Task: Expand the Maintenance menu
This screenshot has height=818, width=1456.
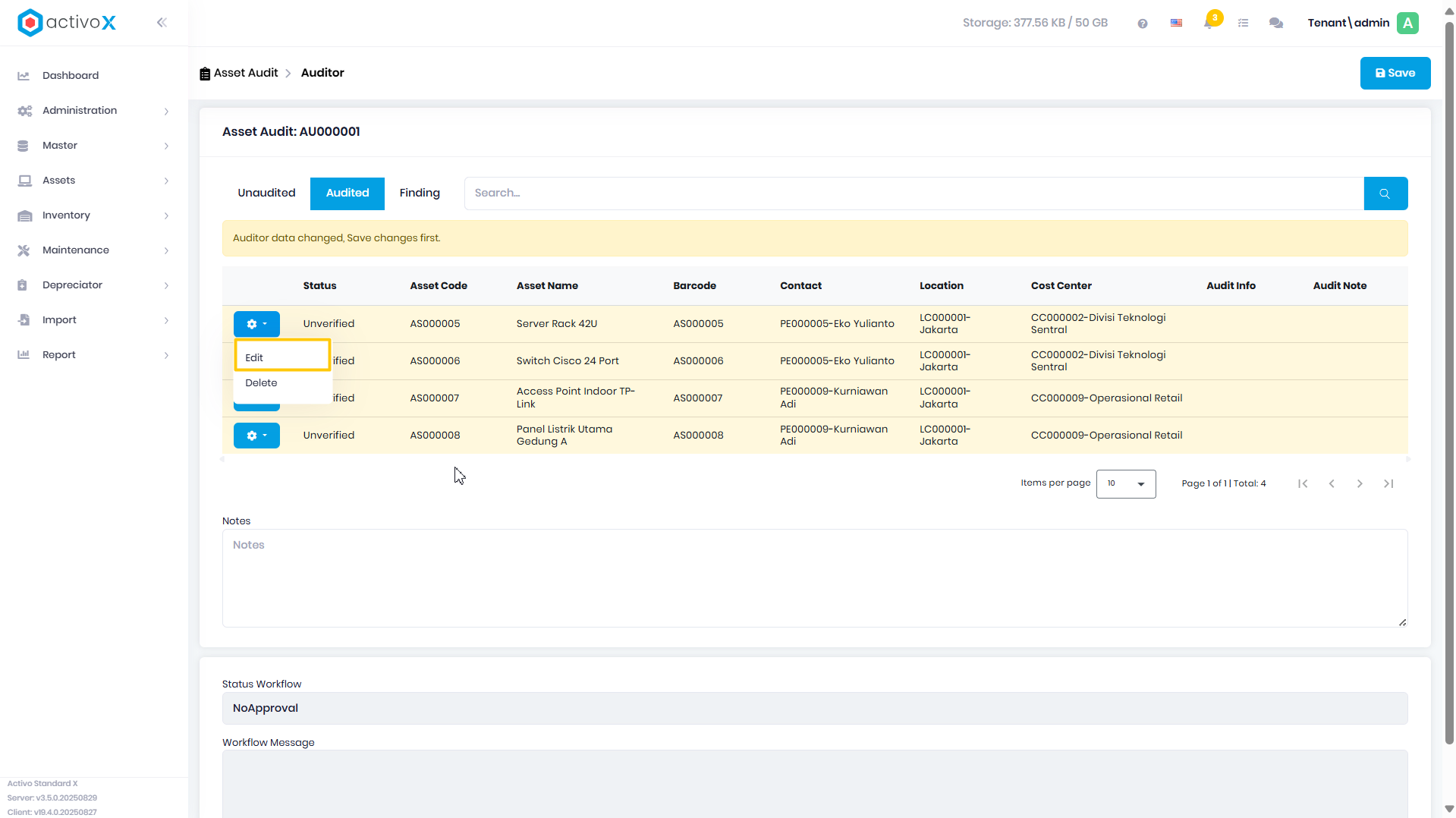Action: pyautogui.click(x=166, y=251)
